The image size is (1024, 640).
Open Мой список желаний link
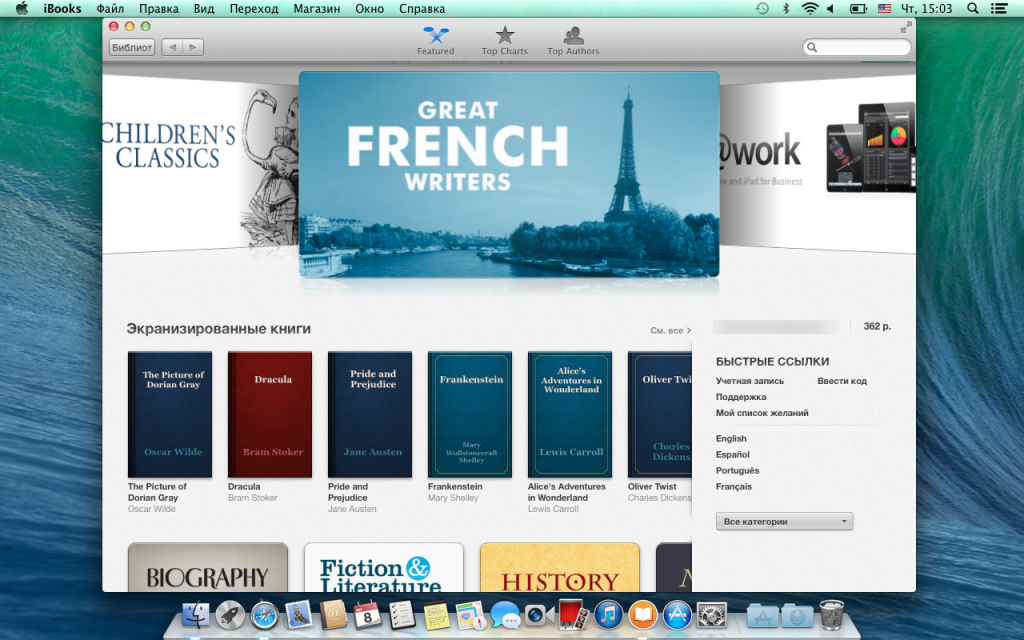tap(762, 413)
